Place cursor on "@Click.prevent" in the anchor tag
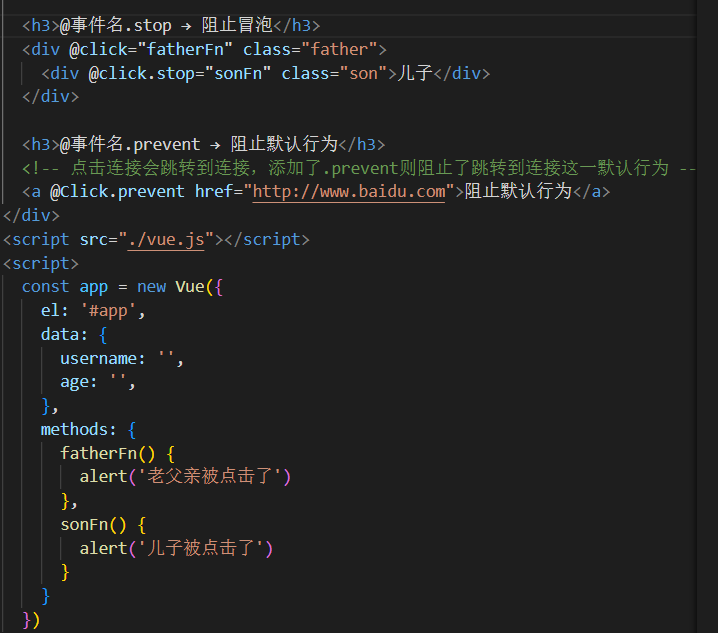This screenshot has width=718, height=633. [117, 191]
